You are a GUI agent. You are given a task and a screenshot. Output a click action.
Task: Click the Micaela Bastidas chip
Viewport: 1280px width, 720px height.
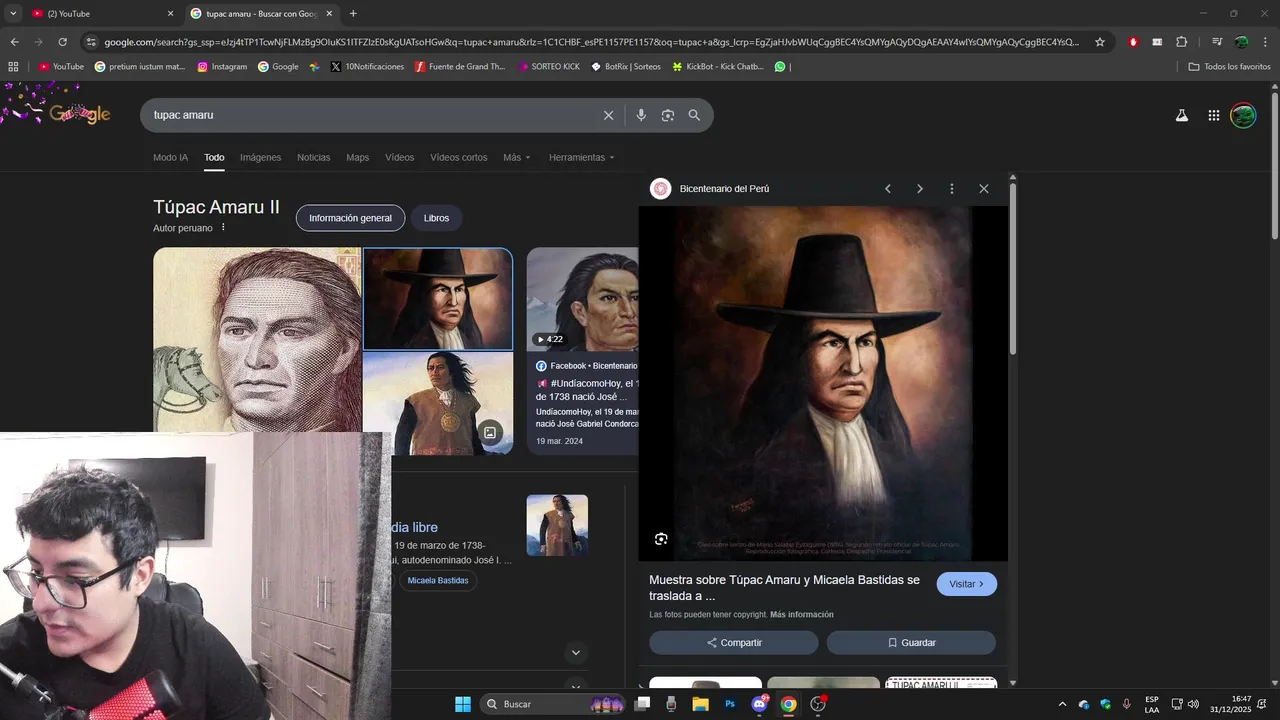point(438,581)
